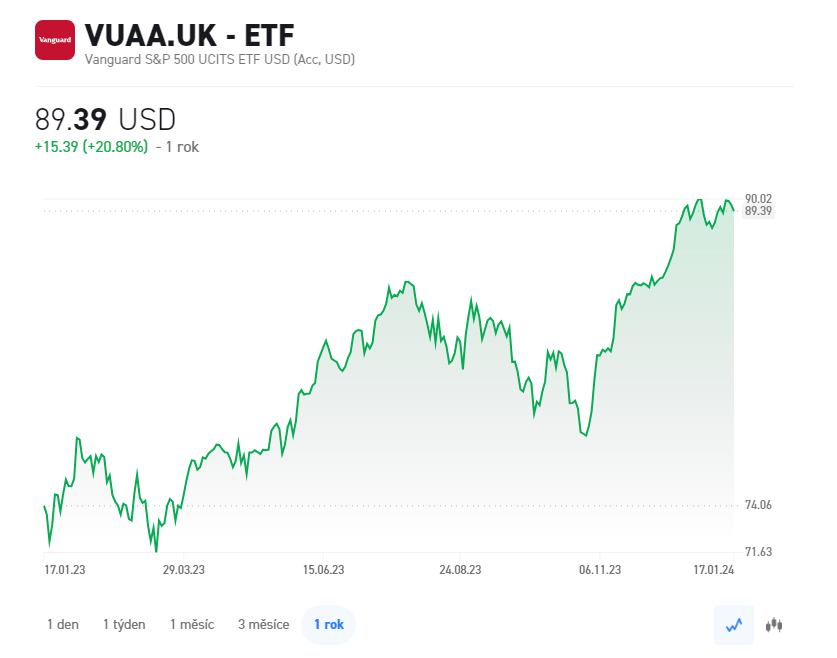Click the Vanguard logo icon
837x658 pixels.
pos(55,40)
